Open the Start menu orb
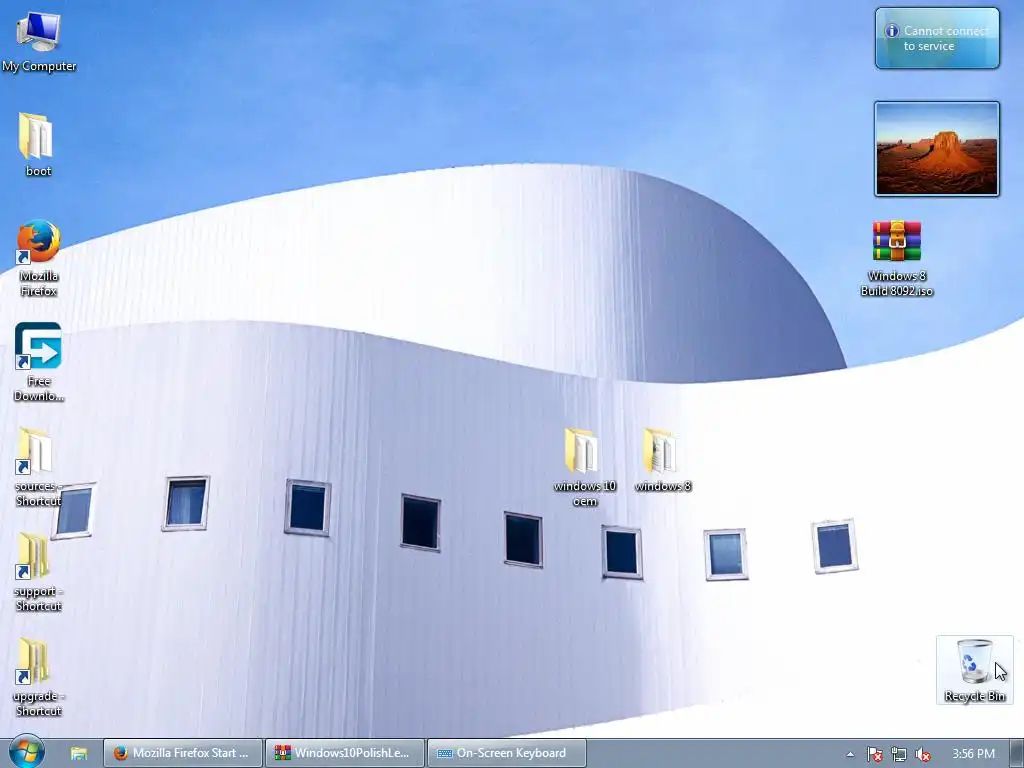The height and width of the screenshot is (768, 1024). pyautogui.click(x=27, y=752)
